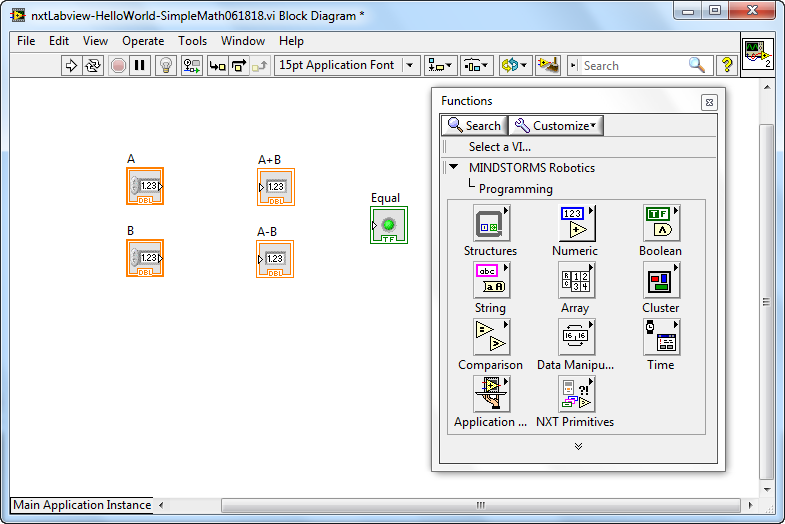Open Customize dropdown in Functions palette
This screenshot has width=785, height=524.
point(556,126)
